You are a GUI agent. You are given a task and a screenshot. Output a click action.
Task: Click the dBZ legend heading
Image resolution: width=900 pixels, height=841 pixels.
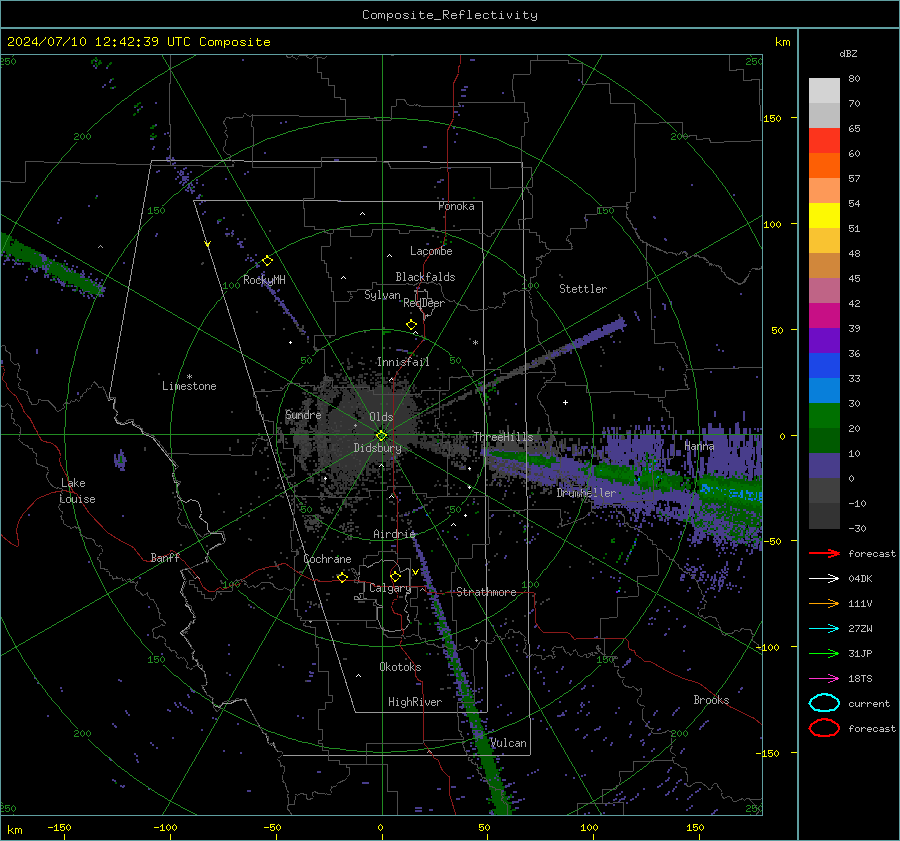(848, 53)
